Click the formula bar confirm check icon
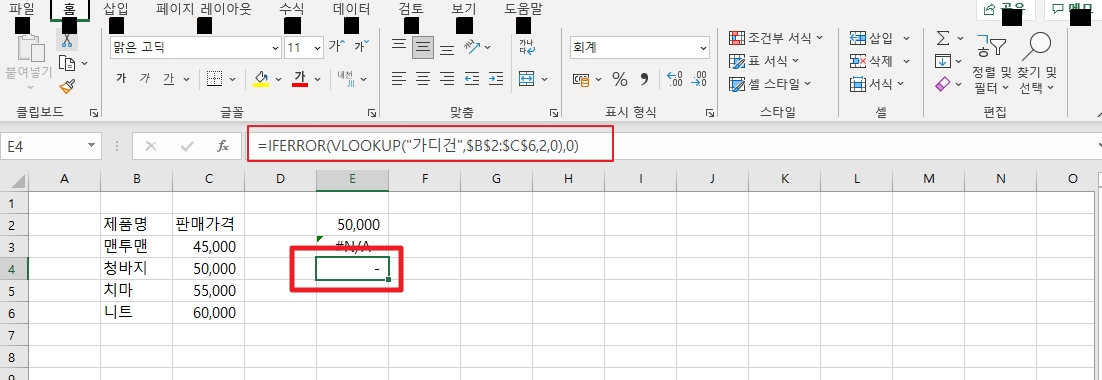The image size is (1102, 380). [x=187, y=146]
